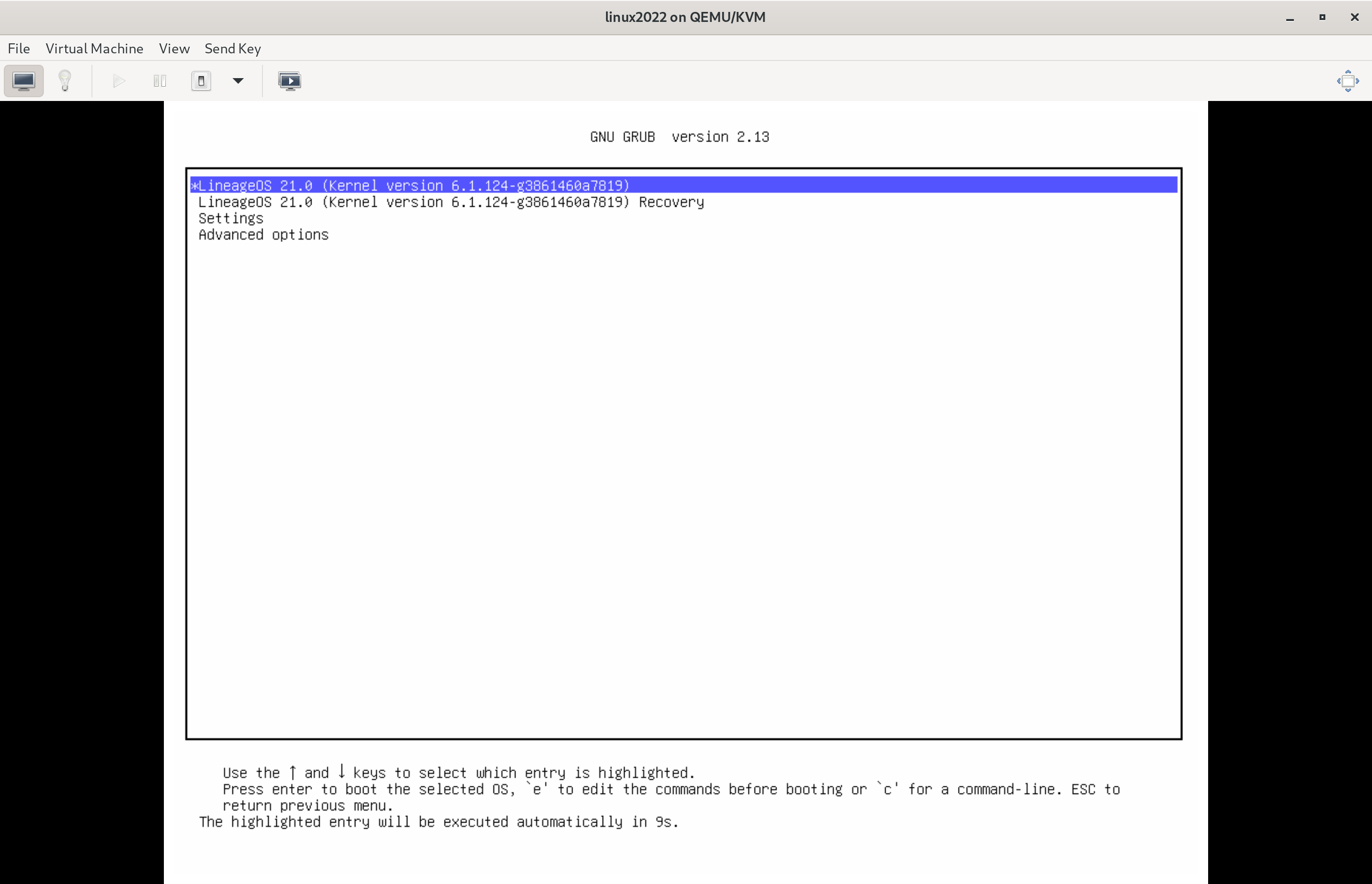This screenshot has width=1372, height=884.
Task: Open the View menu
Action: pos(174,48)
